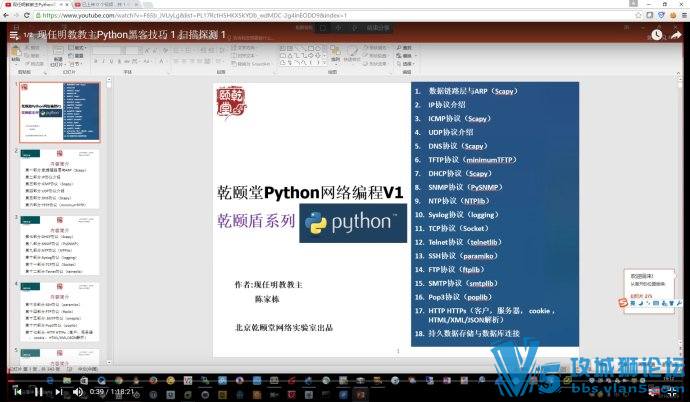
Task: Open the Arrange button
Action: click(x=335, y=53)
